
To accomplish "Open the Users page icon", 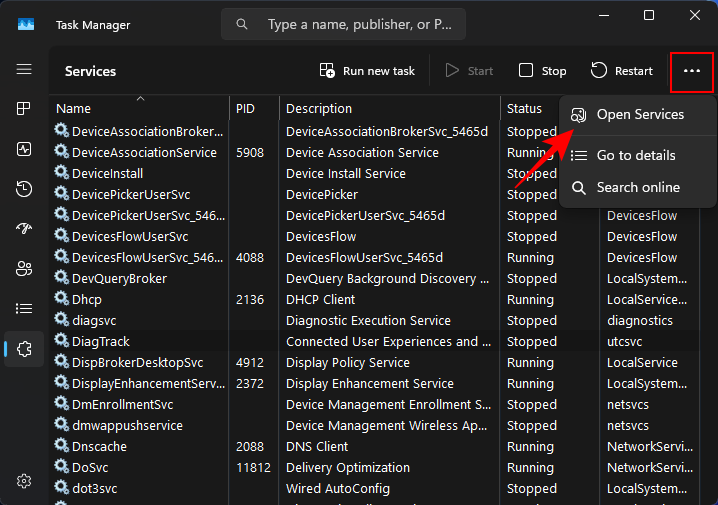I will coord(24,268).
